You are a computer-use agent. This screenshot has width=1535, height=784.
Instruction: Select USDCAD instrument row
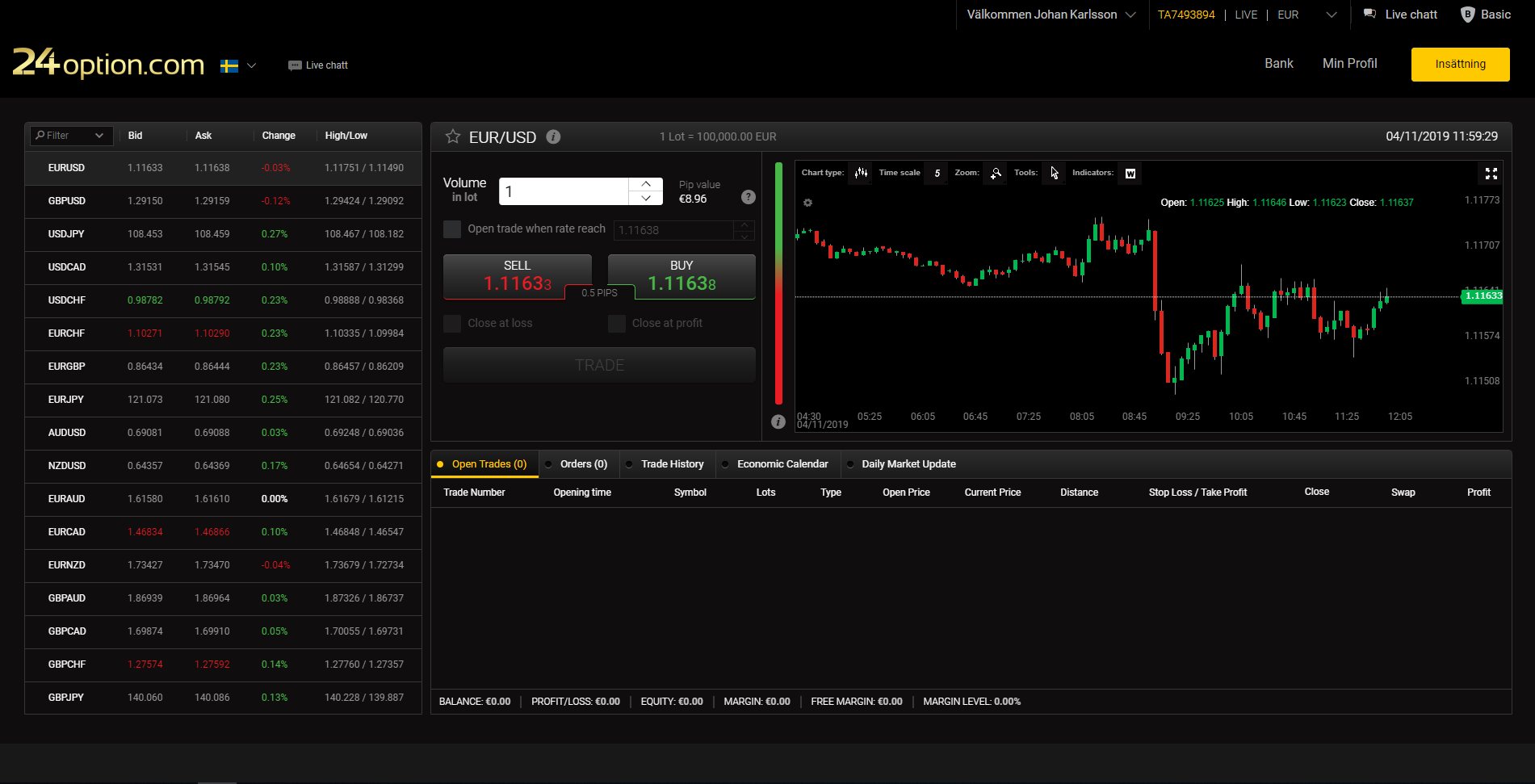point(223,267)
